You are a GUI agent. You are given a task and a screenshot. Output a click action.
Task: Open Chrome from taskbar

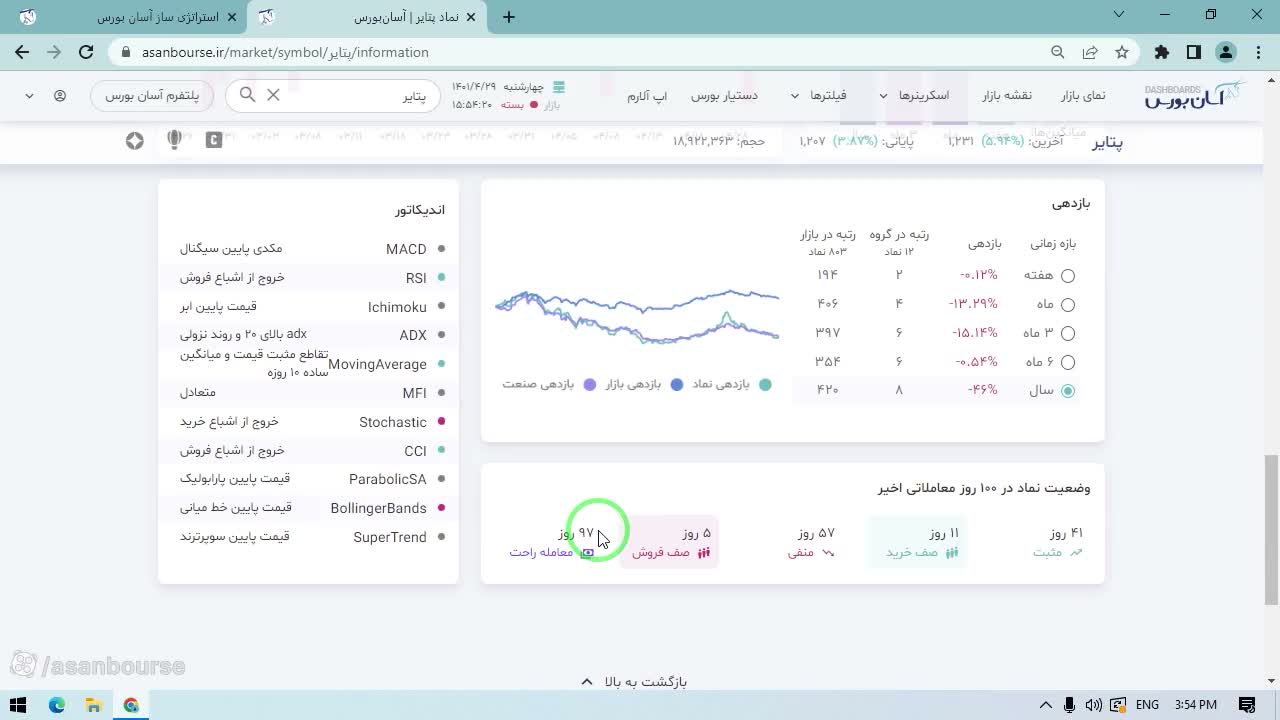(131, 705)
